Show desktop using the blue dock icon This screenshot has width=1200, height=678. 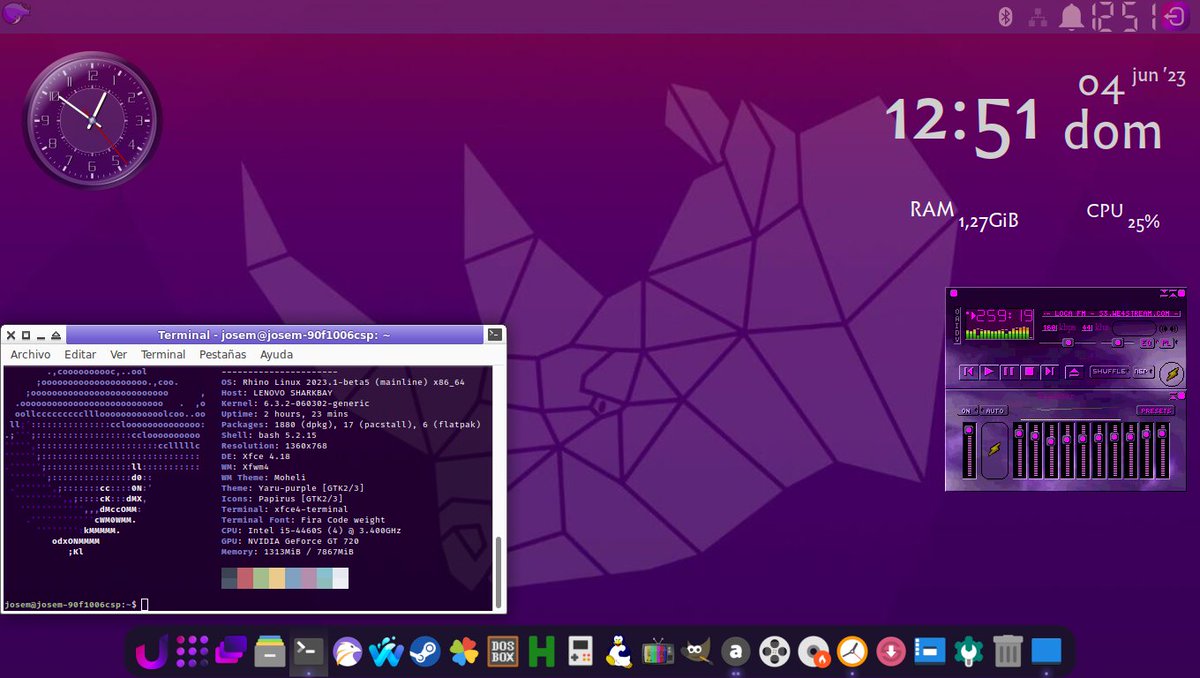pos(1047,653)
